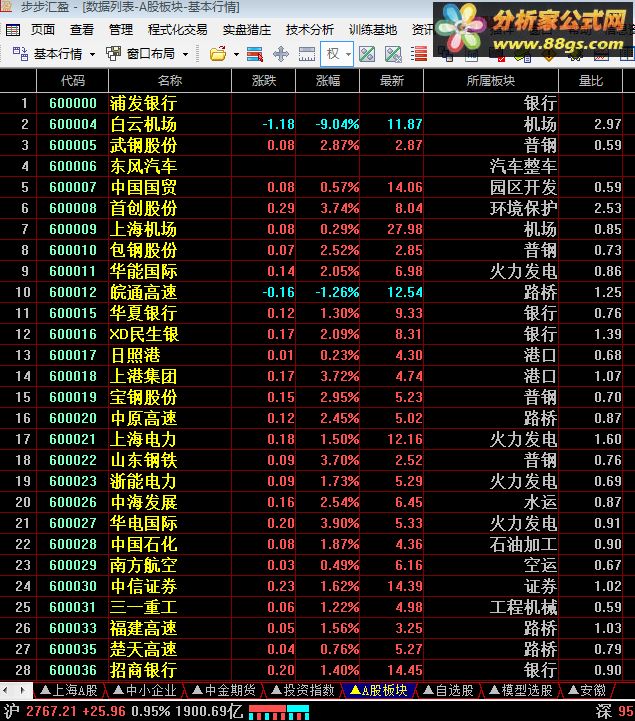Image resolution: width=635 pixels, height=721 pixels.
Task: Select stock 东风汽车
Action: coord(143,166)
